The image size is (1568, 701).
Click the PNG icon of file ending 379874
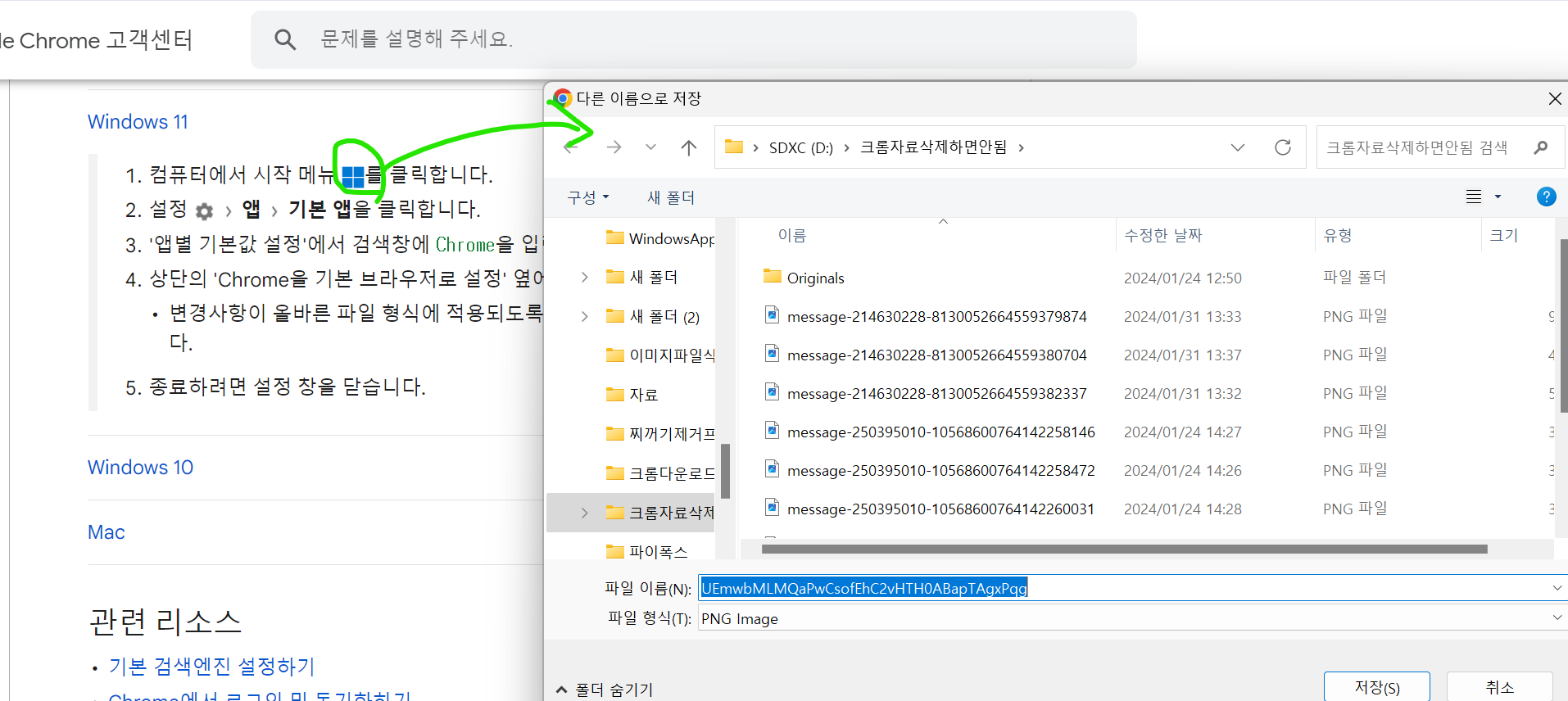[772, 314]
